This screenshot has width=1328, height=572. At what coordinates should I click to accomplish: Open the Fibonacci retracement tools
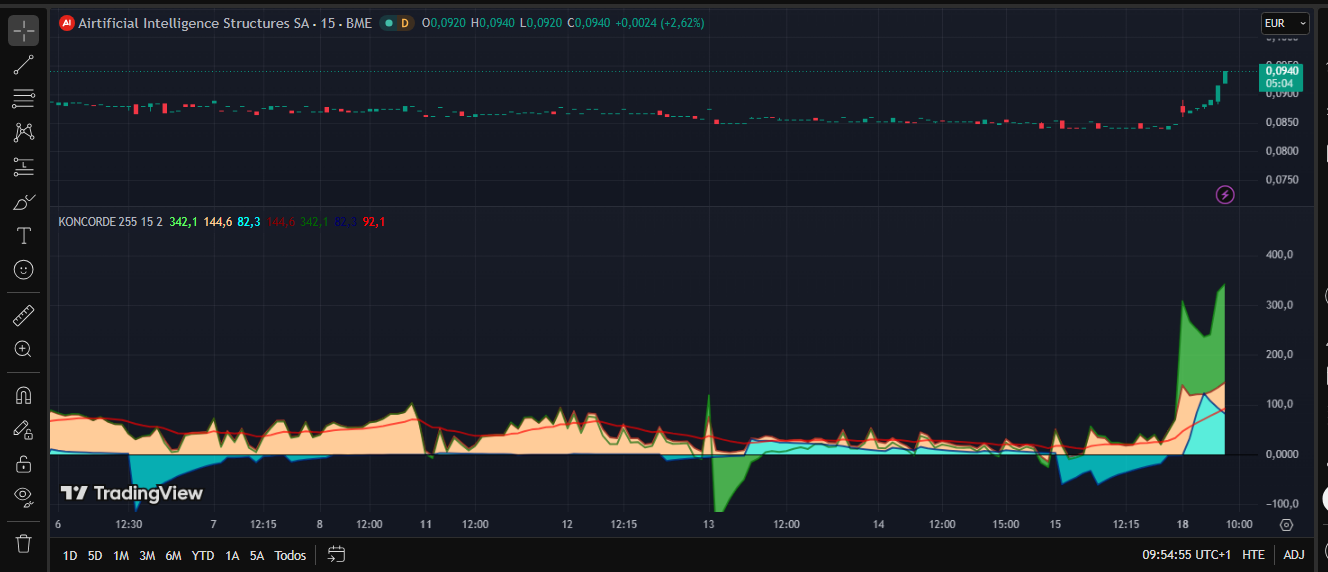click(x=24, y=99)
